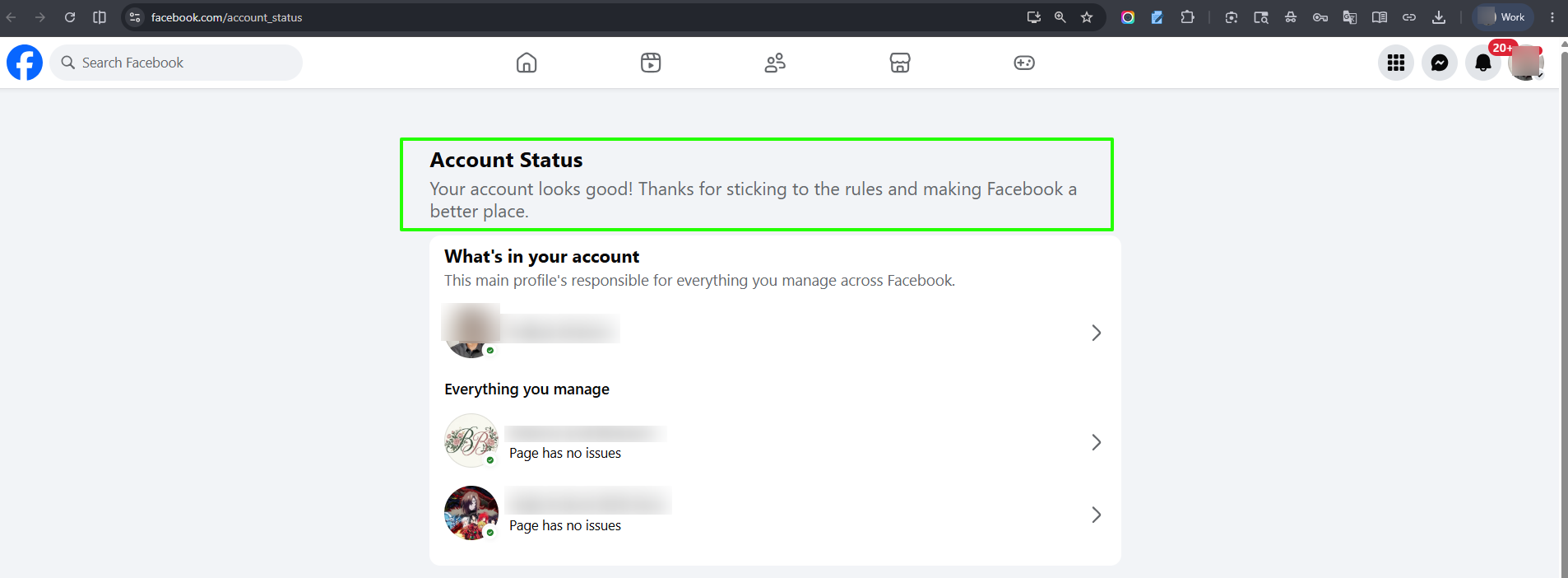The width and height of the screenshot is (1568, 578).
Task: View site information in address bar
Action: point(136,17)
